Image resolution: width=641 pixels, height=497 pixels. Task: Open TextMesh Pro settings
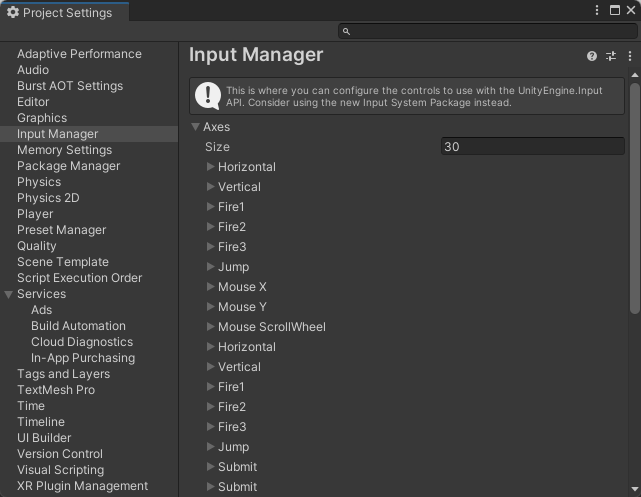(56, 390)
